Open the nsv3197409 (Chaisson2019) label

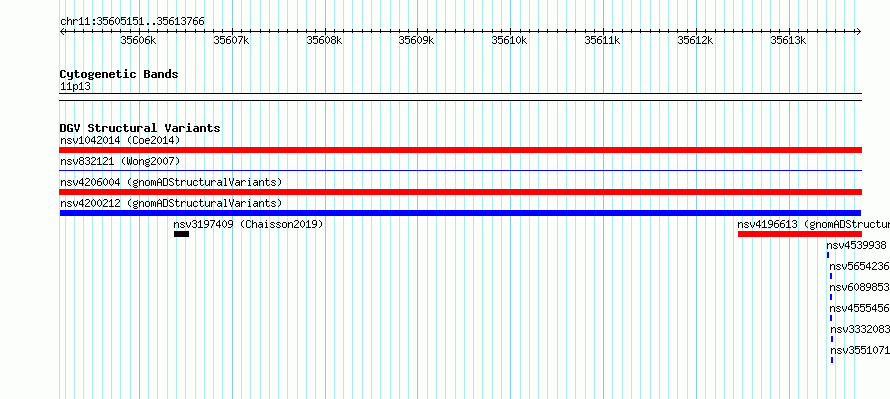pyautogui.click(x=249, y=225)
